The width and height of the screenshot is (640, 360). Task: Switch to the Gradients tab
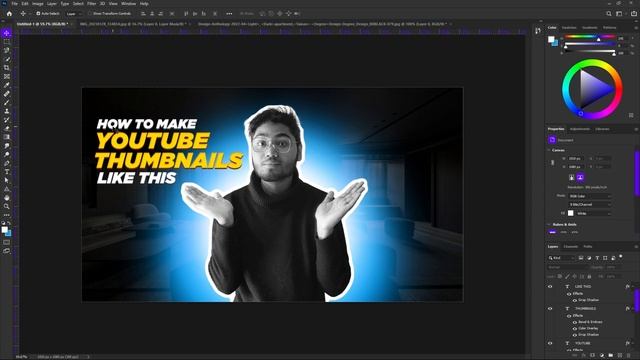pos(589,28)
